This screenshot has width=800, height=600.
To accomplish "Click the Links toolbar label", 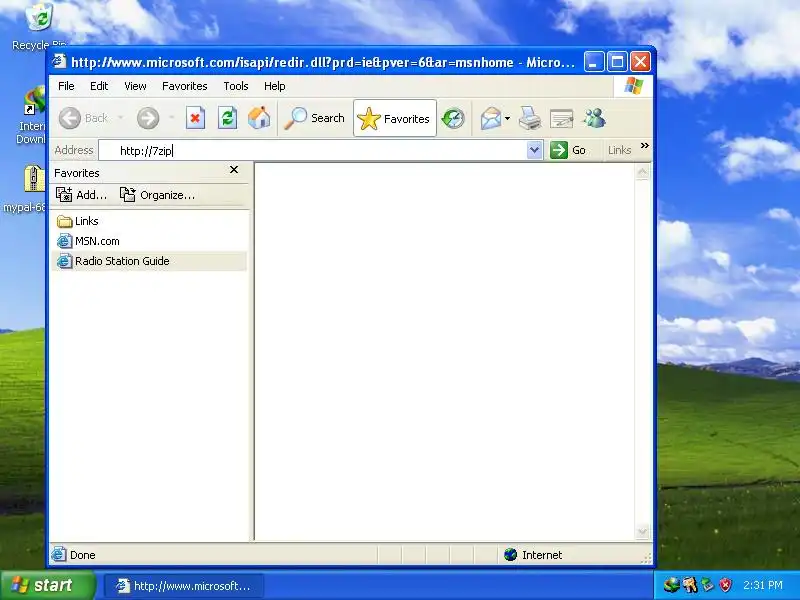I will 619,150.
